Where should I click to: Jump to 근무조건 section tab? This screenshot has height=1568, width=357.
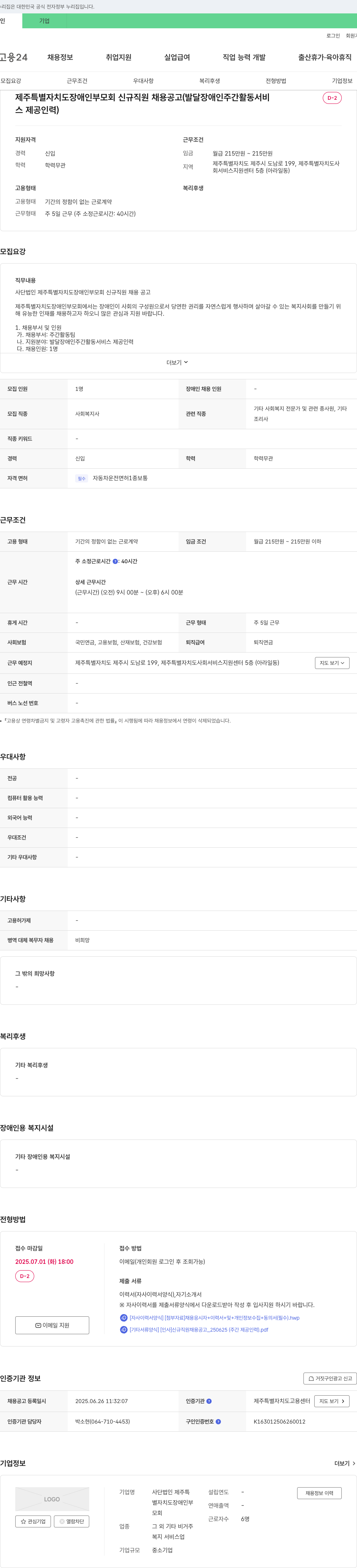click(x=77, y=81)
